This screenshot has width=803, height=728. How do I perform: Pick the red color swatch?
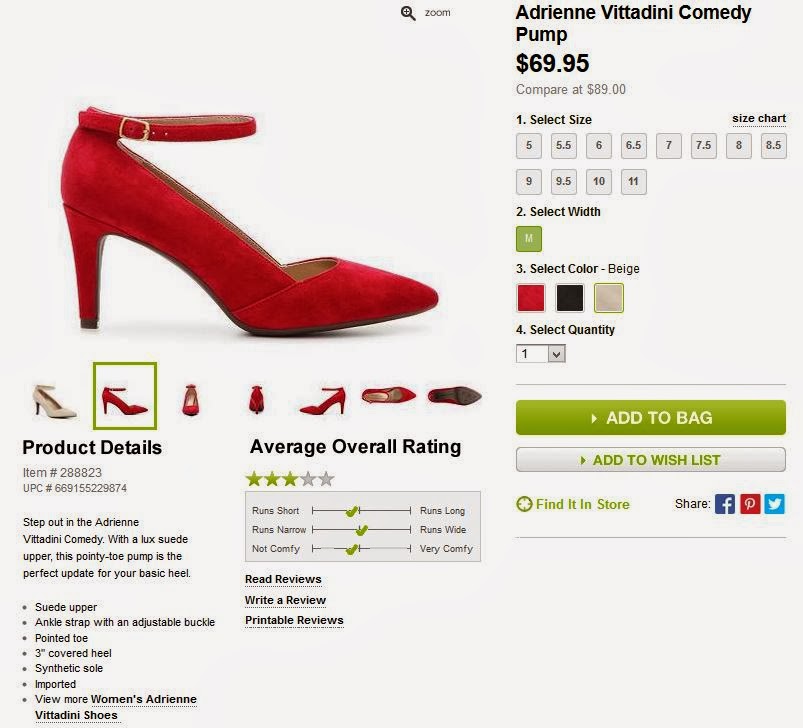pyautogui.click(x=531, y=298)
